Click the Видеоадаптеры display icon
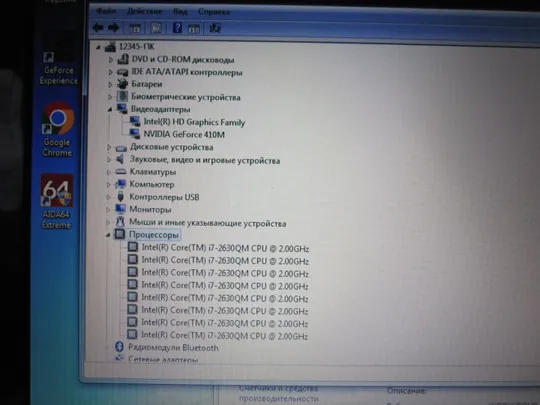 click(x=122, y=109)
